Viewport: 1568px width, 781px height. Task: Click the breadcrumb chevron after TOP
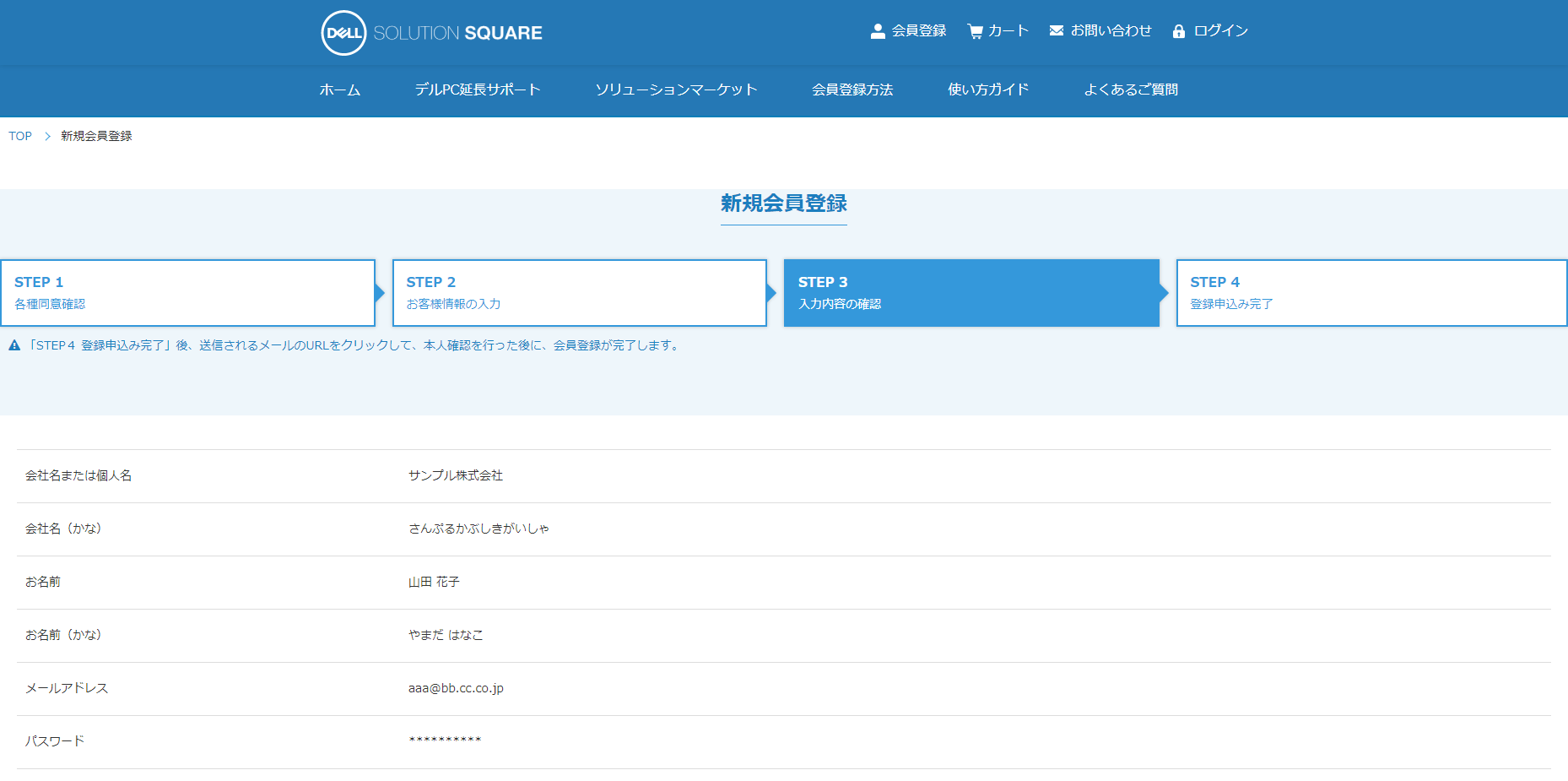(47, 136)
